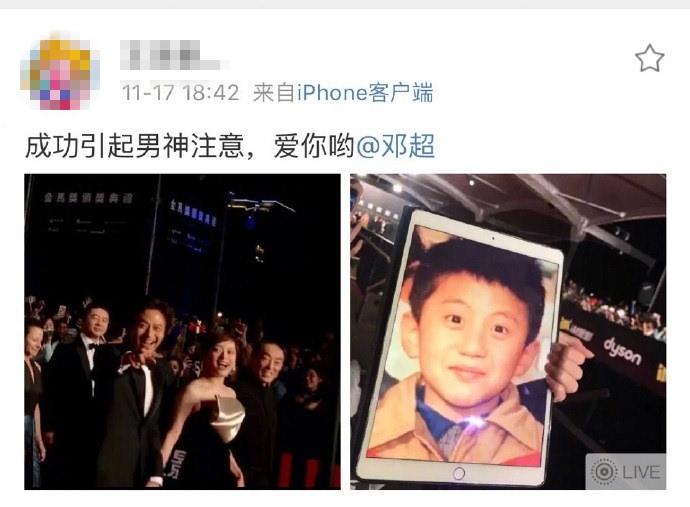Screen dimensions: 690x507
Task: Tap the iPad front camera dot
Action: click(493, 238)
